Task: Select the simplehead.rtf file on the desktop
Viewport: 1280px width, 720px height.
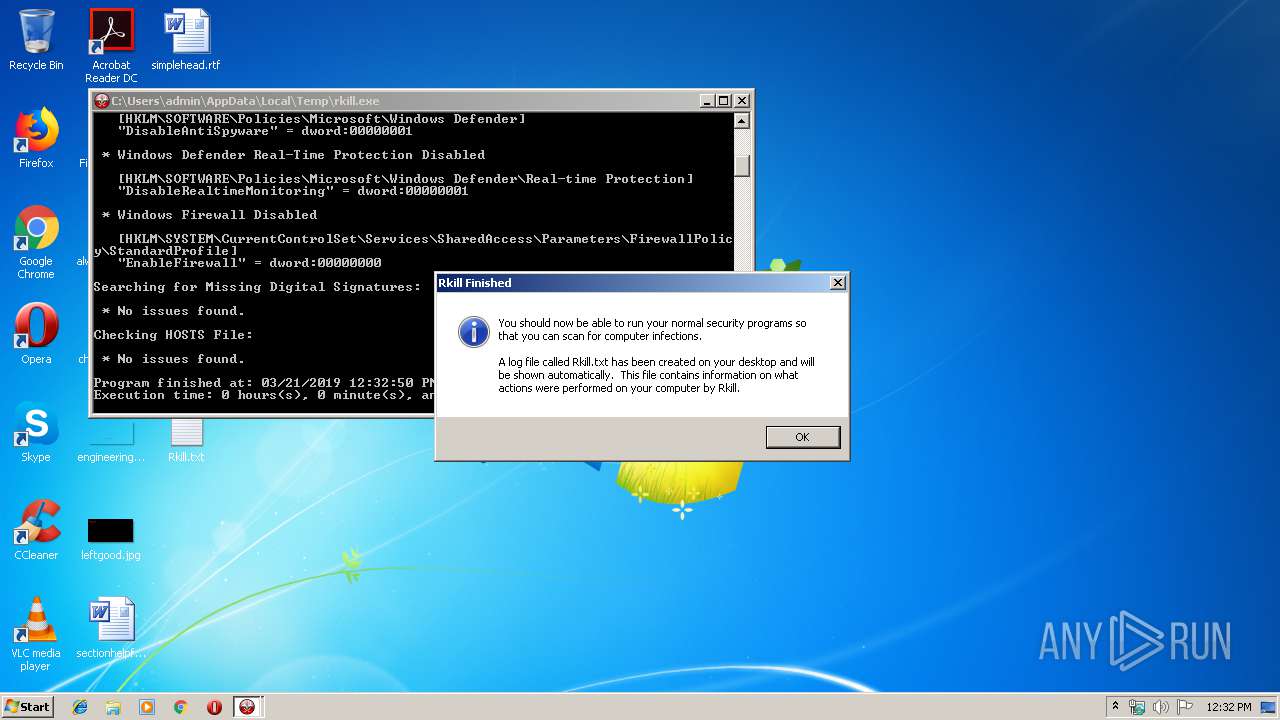Action: [186, 40]
